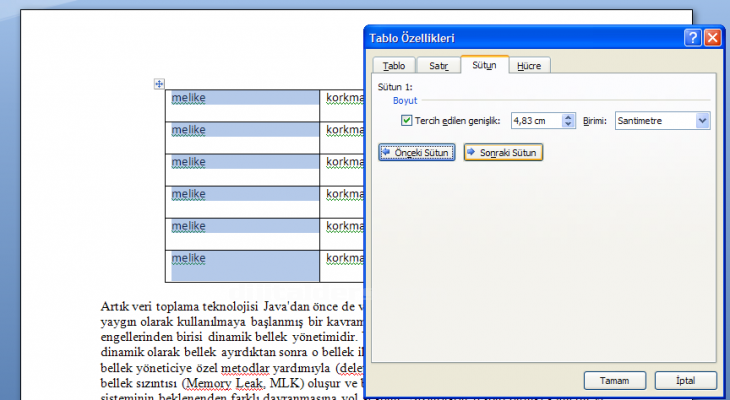Select the Sütun tab
The image size is (730, 400).
click(484, 65)
